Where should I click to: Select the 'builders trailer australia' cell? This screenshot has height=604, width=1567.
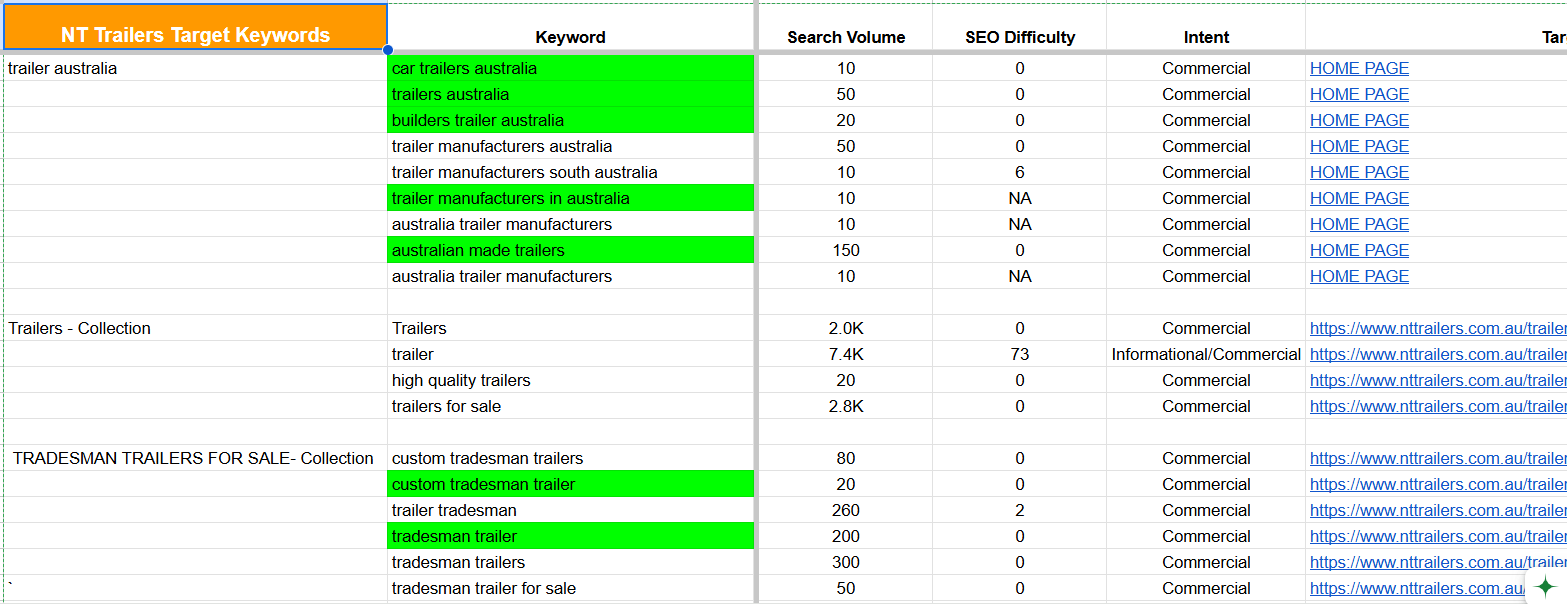coord(570,120)
